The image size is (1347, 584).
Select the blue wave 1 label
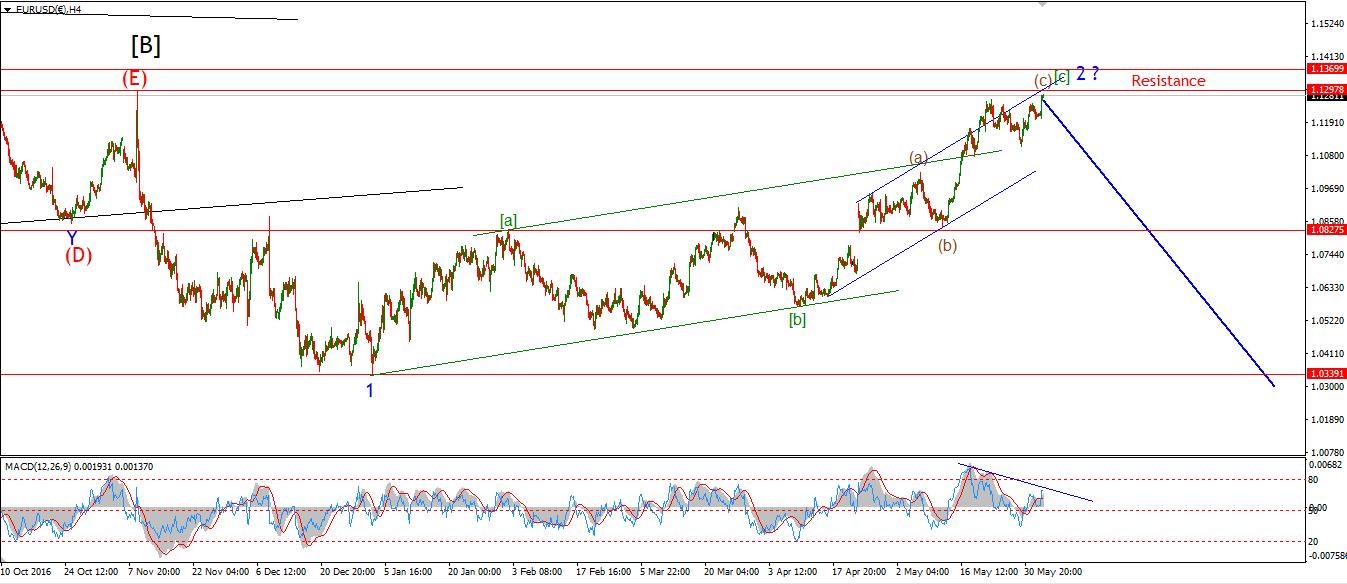tap(370, 391)
